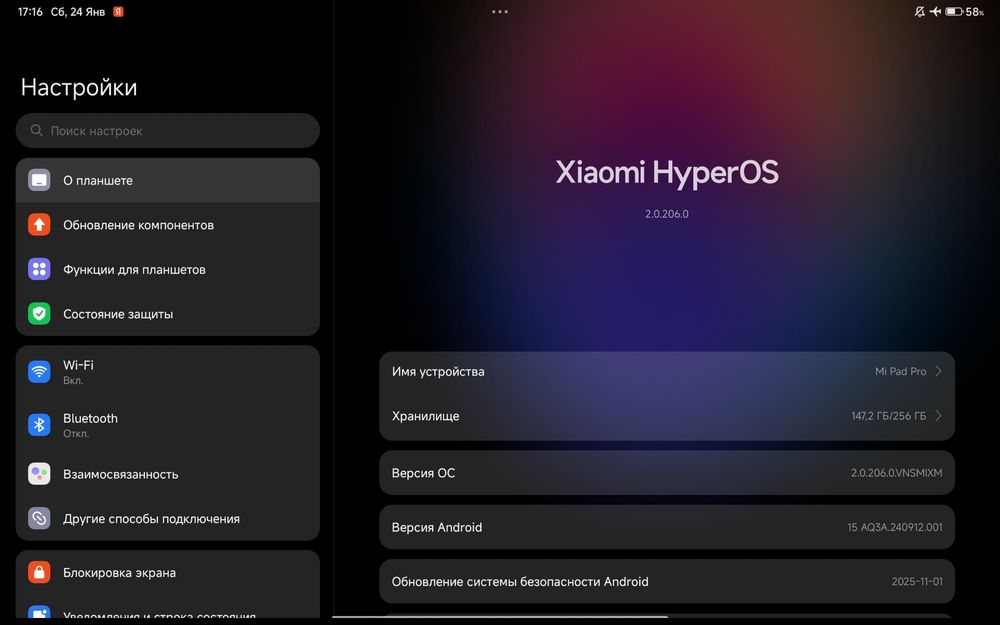This screenshot has width=1000, height=625.
Task: Click the purple tablet features icon
Action: pyautogui.click(x=39, y=269)
